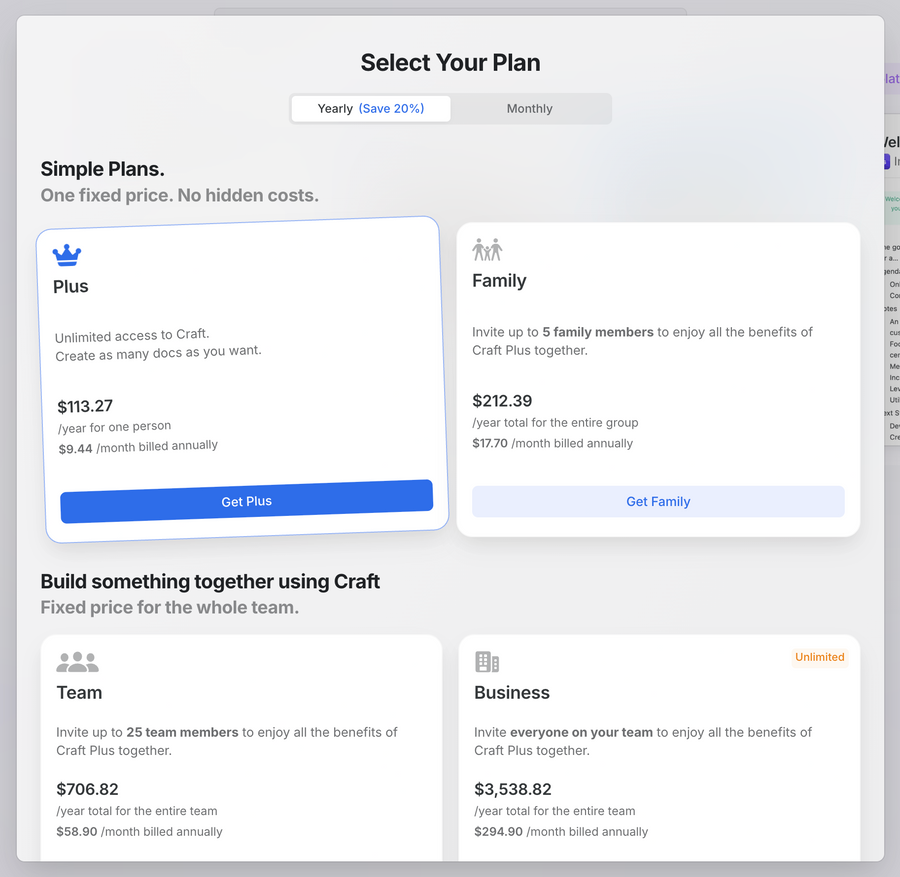Click the $113.27 yearly price on Plus
The height and width of the screenshot is (877, 900).
[84, 406]
